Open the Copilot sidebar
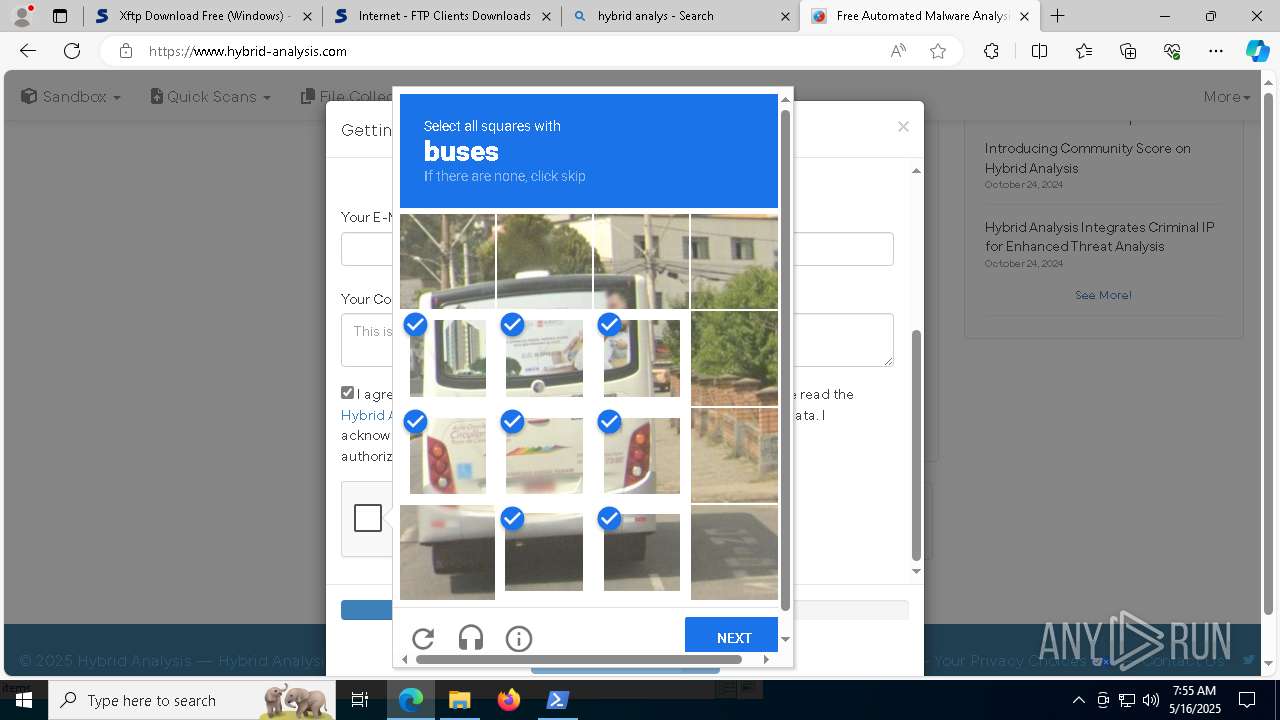This screenshot has height=720, width=1280. [x=1257, y=51]
